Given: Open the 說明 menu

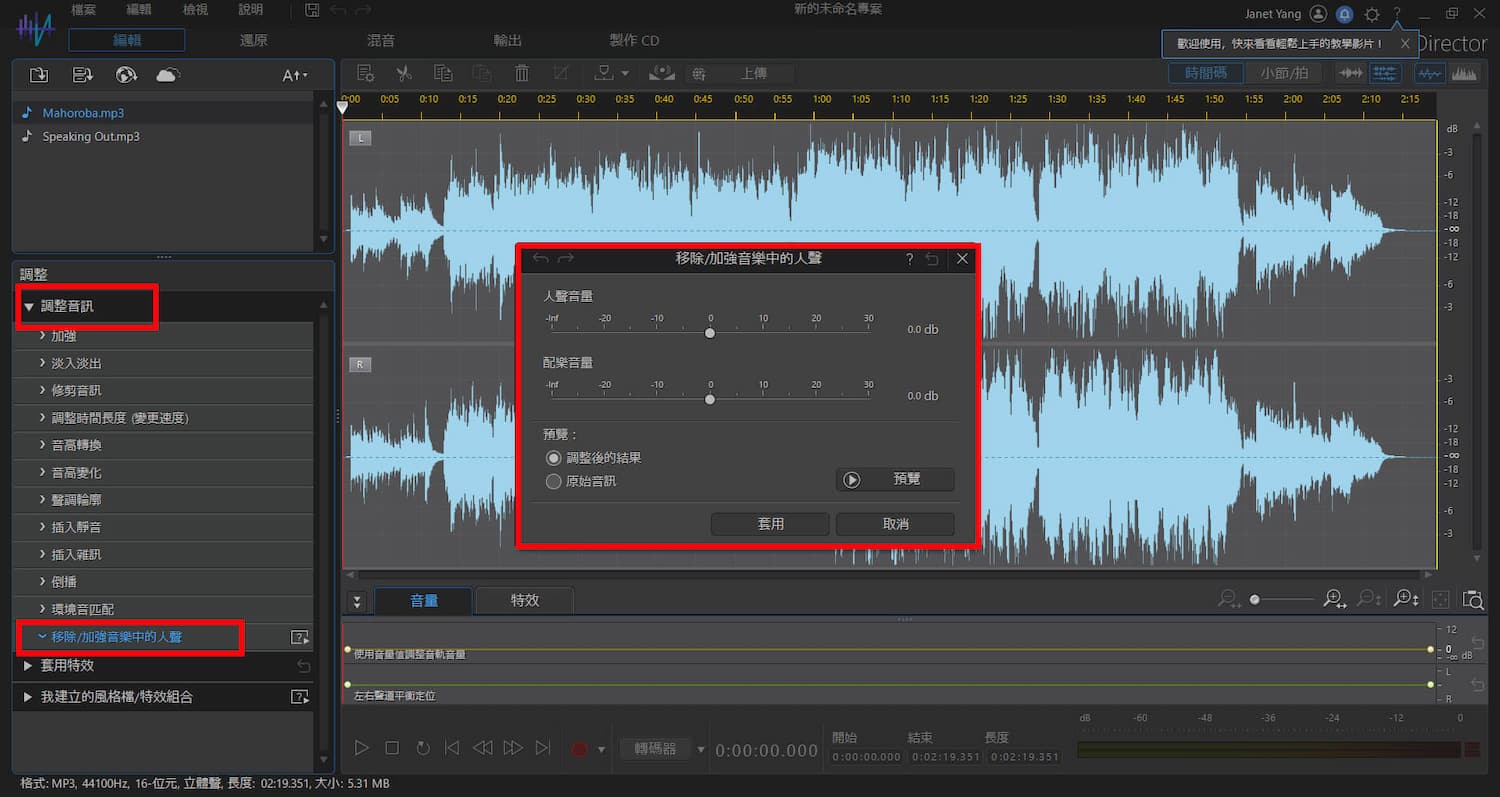Looking at the screenshot, I should tap(251, 10).
